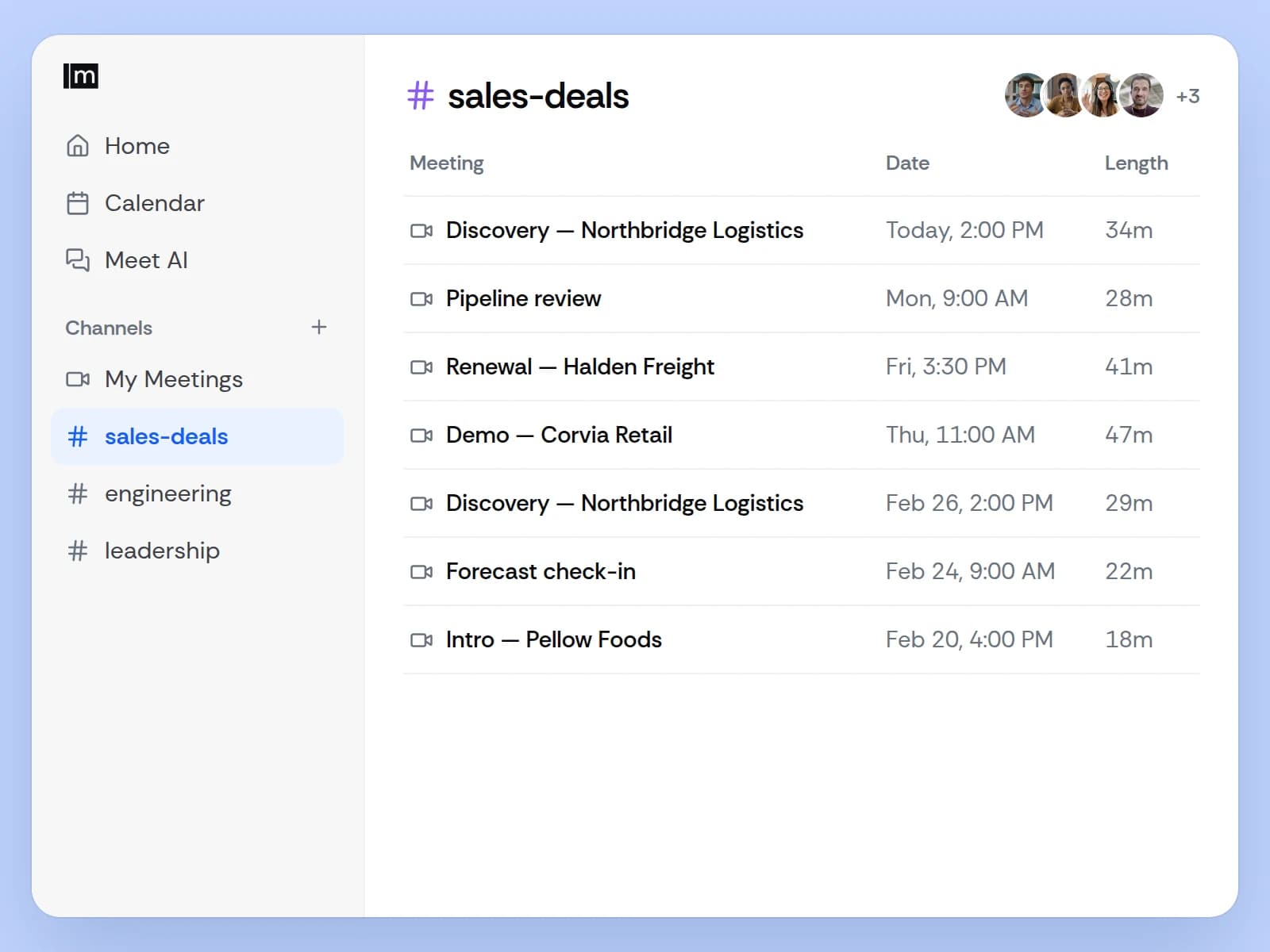This screenshot has height=952, width=1270.
Task: Click the 47m length value
Action: (1129, 435)
